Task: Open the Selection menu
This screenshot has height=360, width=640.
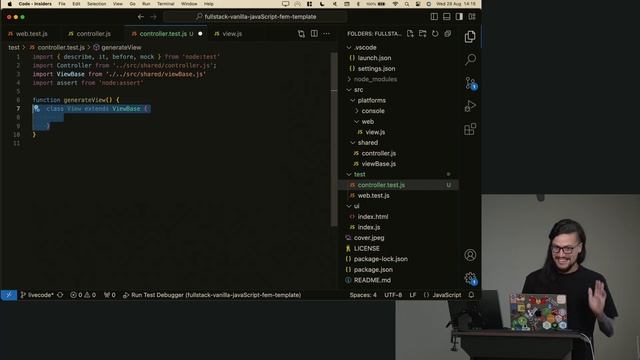Action: coord(97,4)
